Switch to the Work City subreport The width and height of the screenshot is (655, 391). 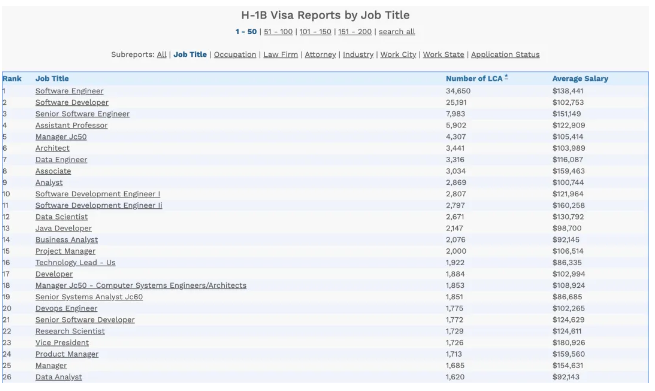coord(398,54)
